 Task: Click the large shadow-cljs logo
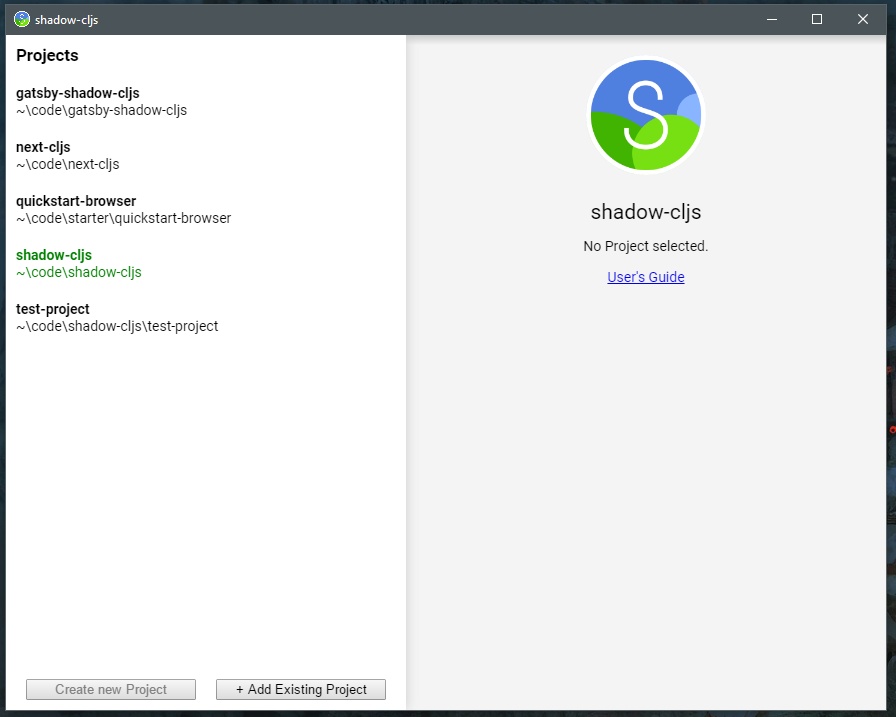646,115
